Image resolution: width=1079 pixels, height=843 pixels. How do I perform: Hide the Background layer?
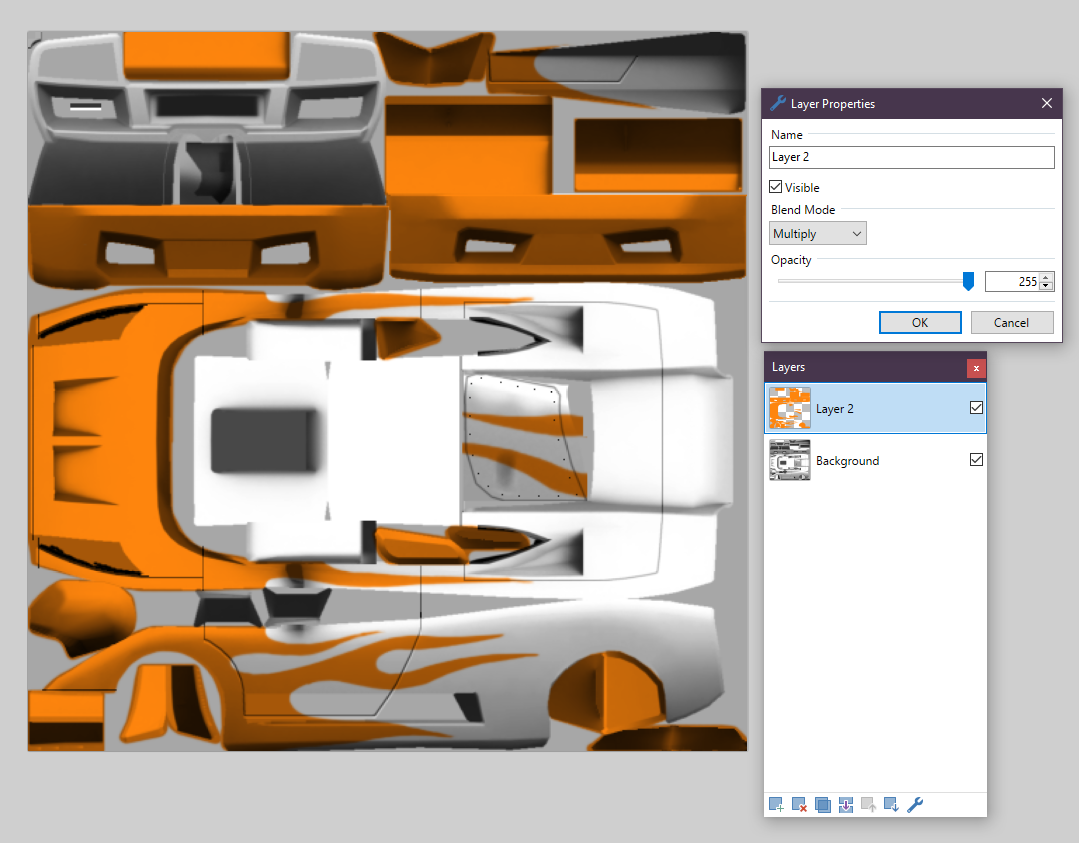point(976,460)
